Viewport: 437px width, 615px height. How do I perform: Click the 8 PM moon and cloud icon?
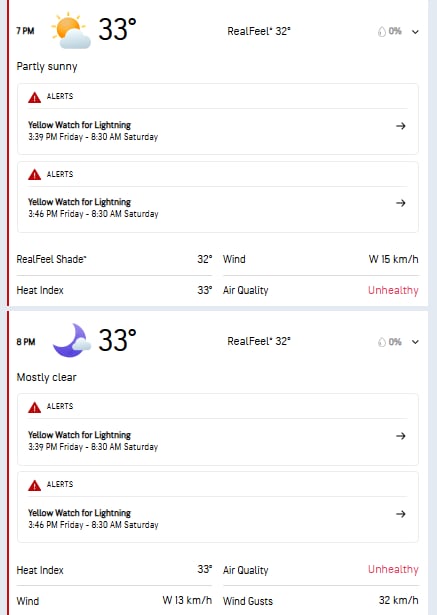tap(72, 340)
